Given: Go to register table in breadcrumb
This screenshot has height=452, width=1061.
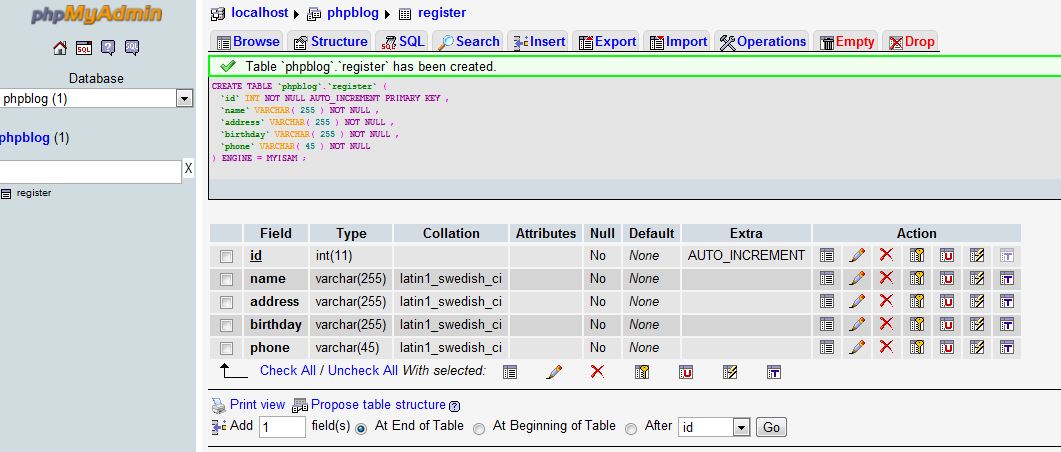Looking at the screenshot, I should 442,13.
